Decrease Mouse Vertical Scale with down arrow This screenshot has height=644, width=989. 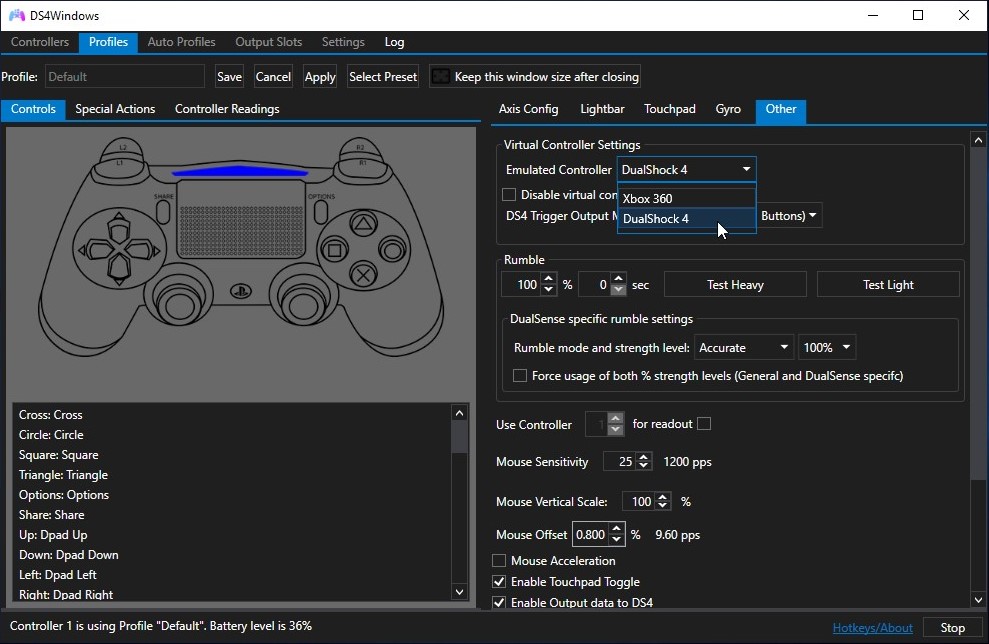[662, 506]
